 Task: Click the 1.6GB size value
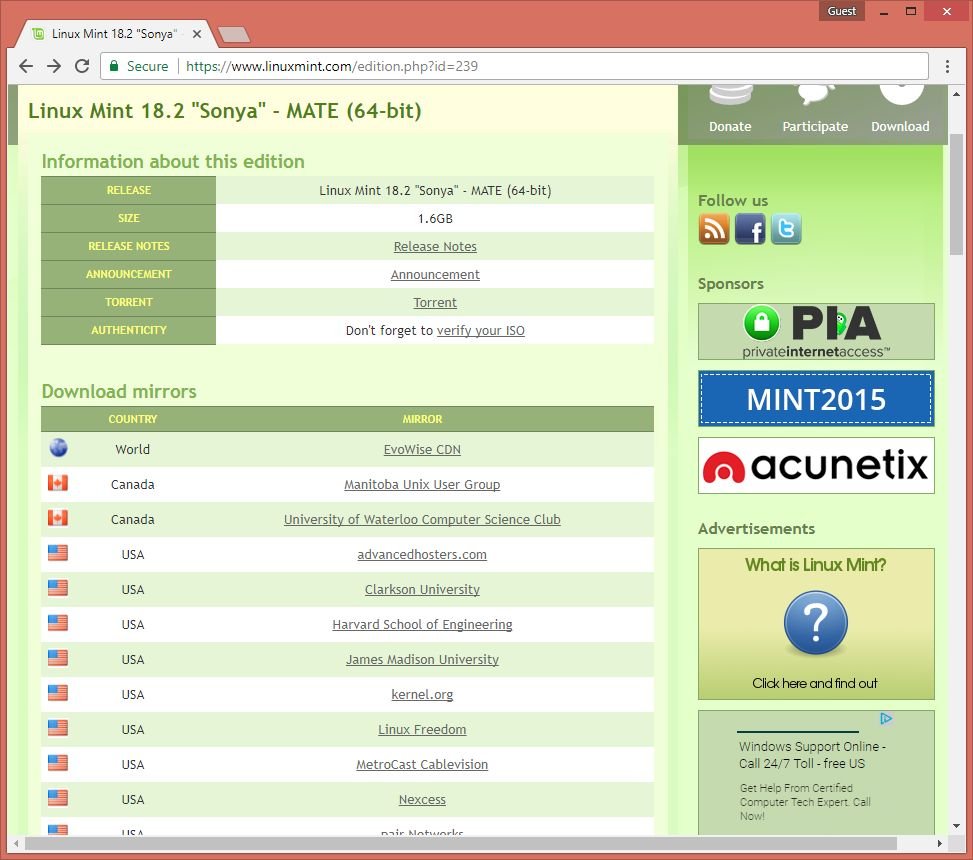tap(435, 218)
